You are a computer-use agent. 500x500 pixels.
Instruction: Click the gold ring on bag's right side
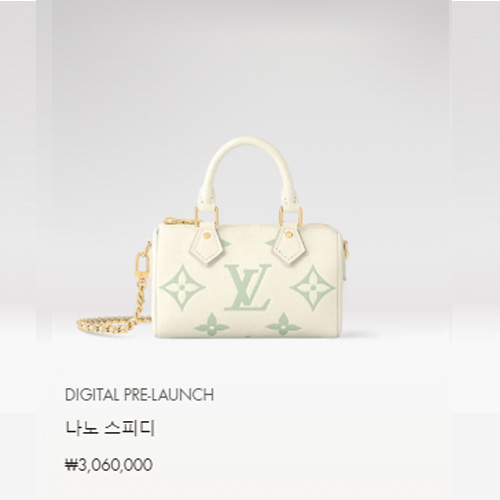click(347, 250)
